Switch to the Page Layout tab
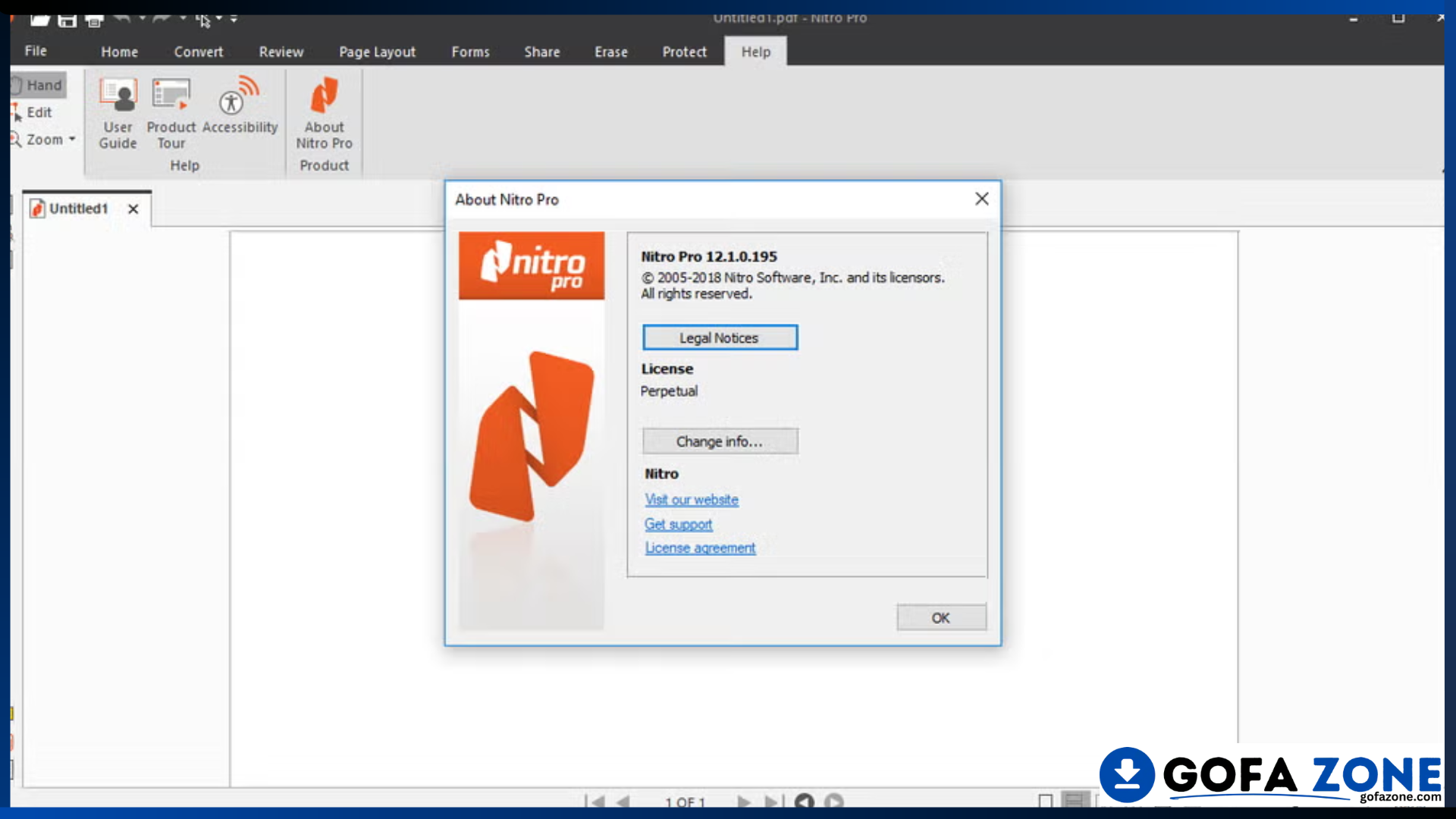This screenshot has height=819, width=1456. coord(378,52)
